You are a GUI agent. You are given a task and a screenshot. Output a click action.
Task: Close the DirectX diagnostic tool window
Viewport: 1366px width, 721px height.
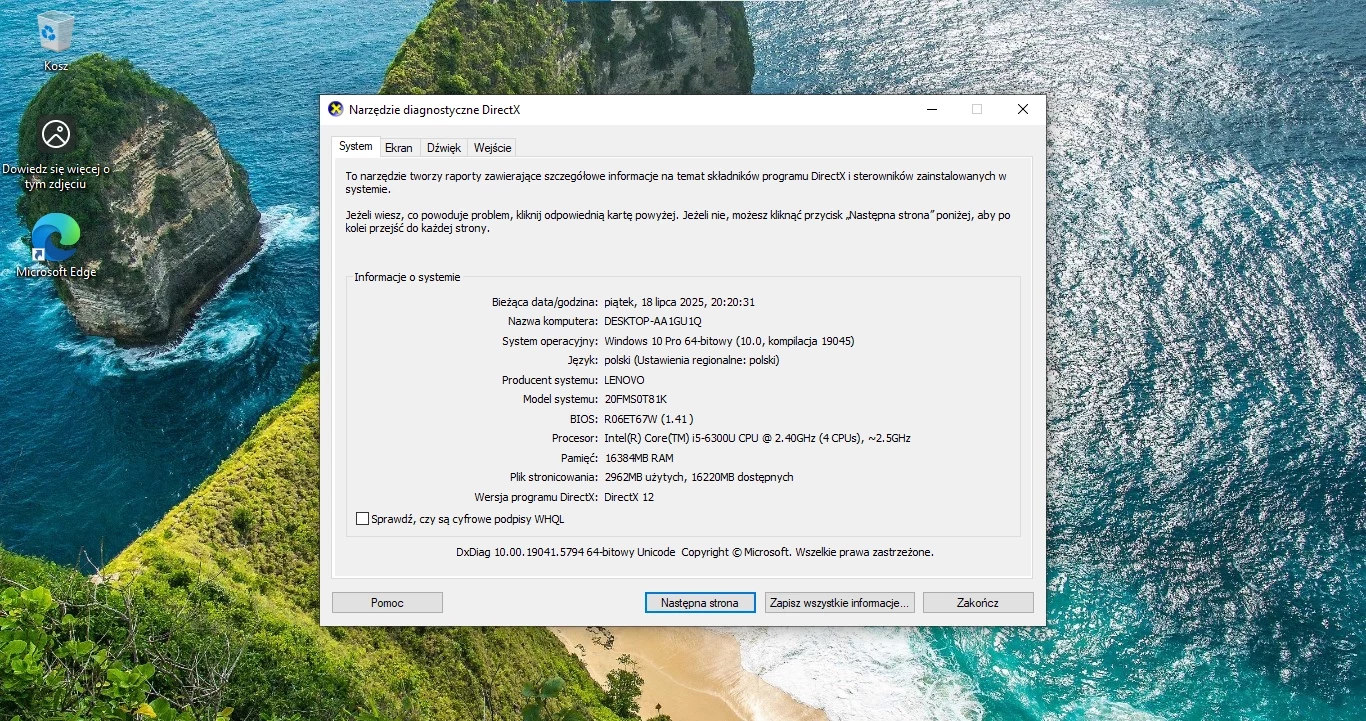(1022, 110)
